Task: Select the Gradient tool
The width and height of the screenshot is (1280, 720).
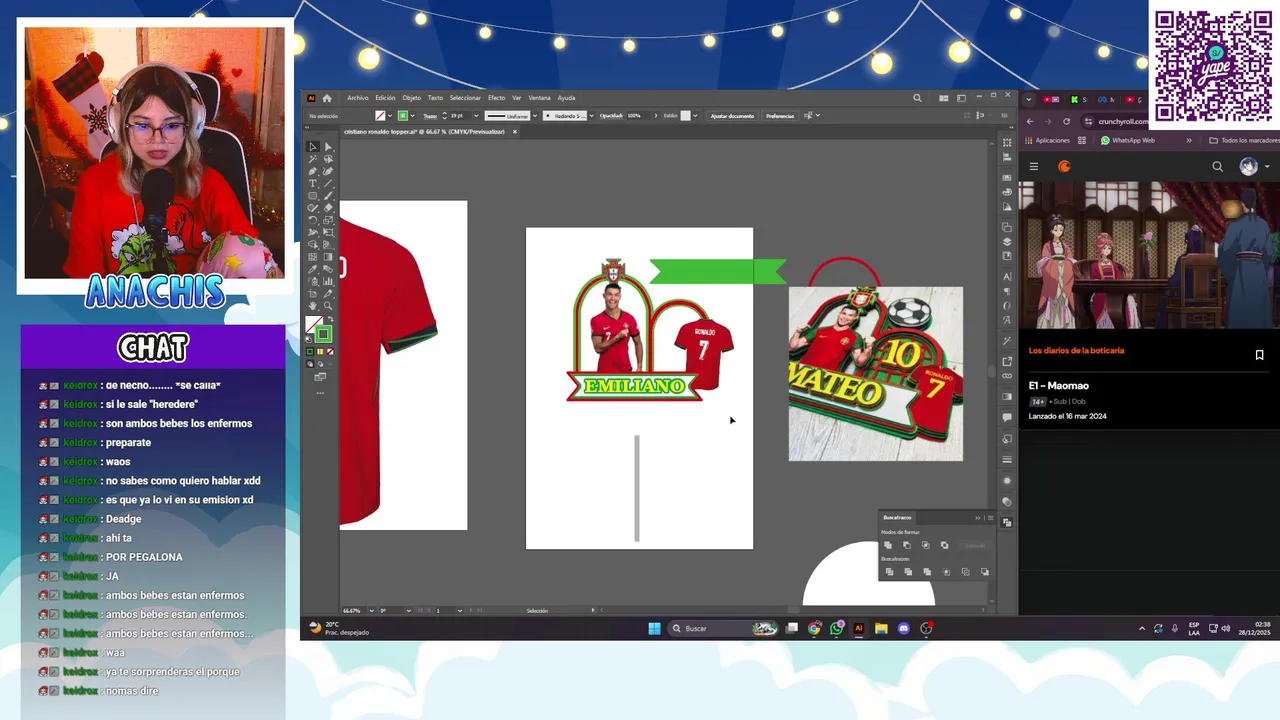Action: click(x=328, y=257)
